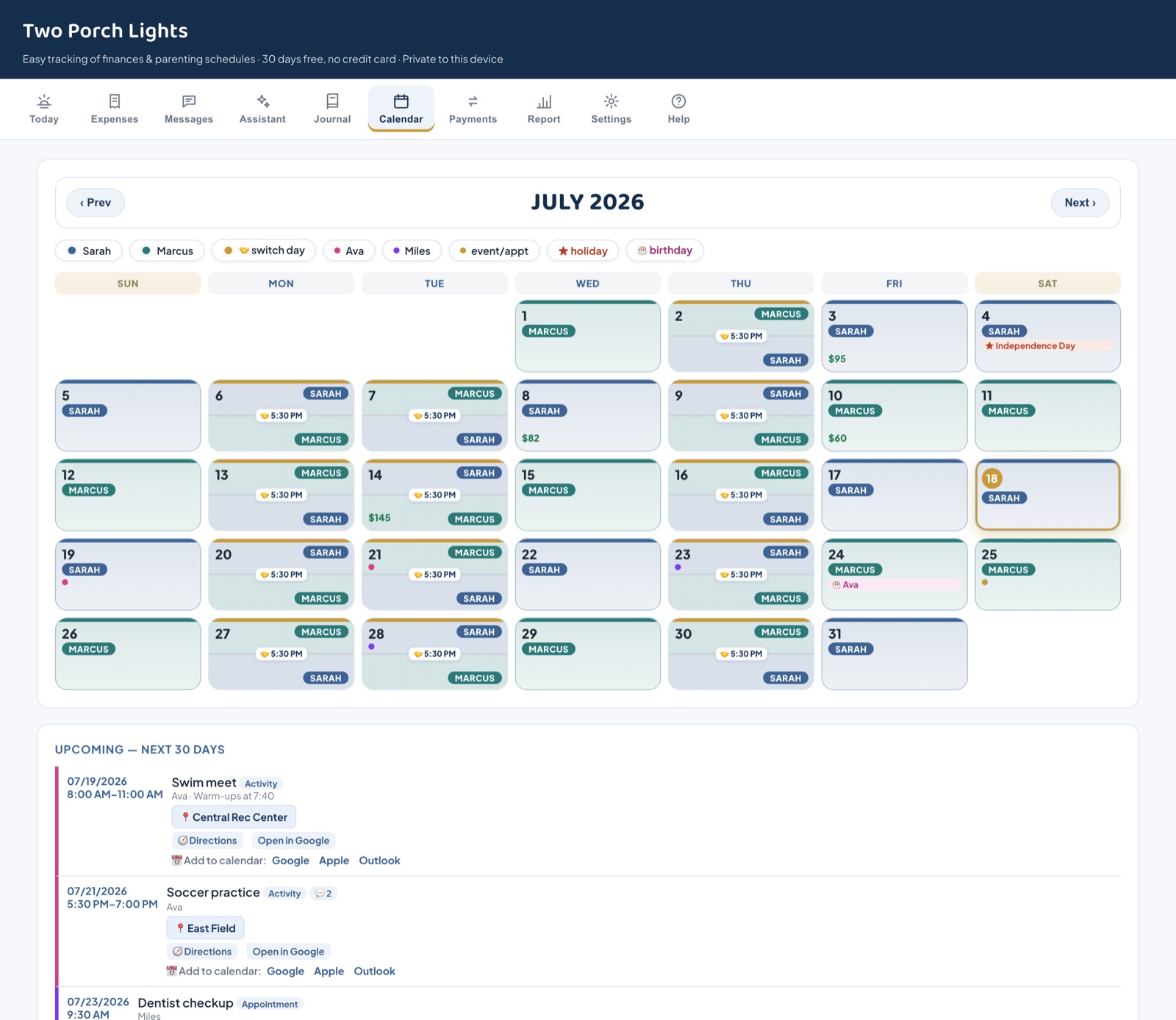This screenshot has height=1020, width=1176.
Task: Click the pink event dot on July 21
Action: click(372, 567)
